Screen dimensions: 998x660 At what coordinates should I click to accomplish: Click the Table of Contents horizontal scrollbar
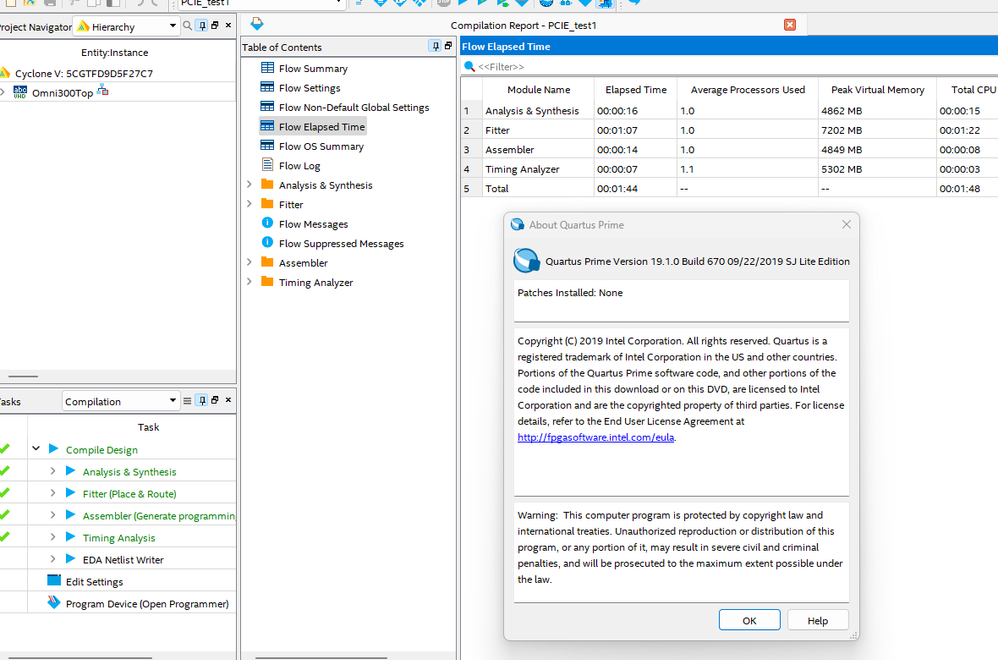[321, 657]
